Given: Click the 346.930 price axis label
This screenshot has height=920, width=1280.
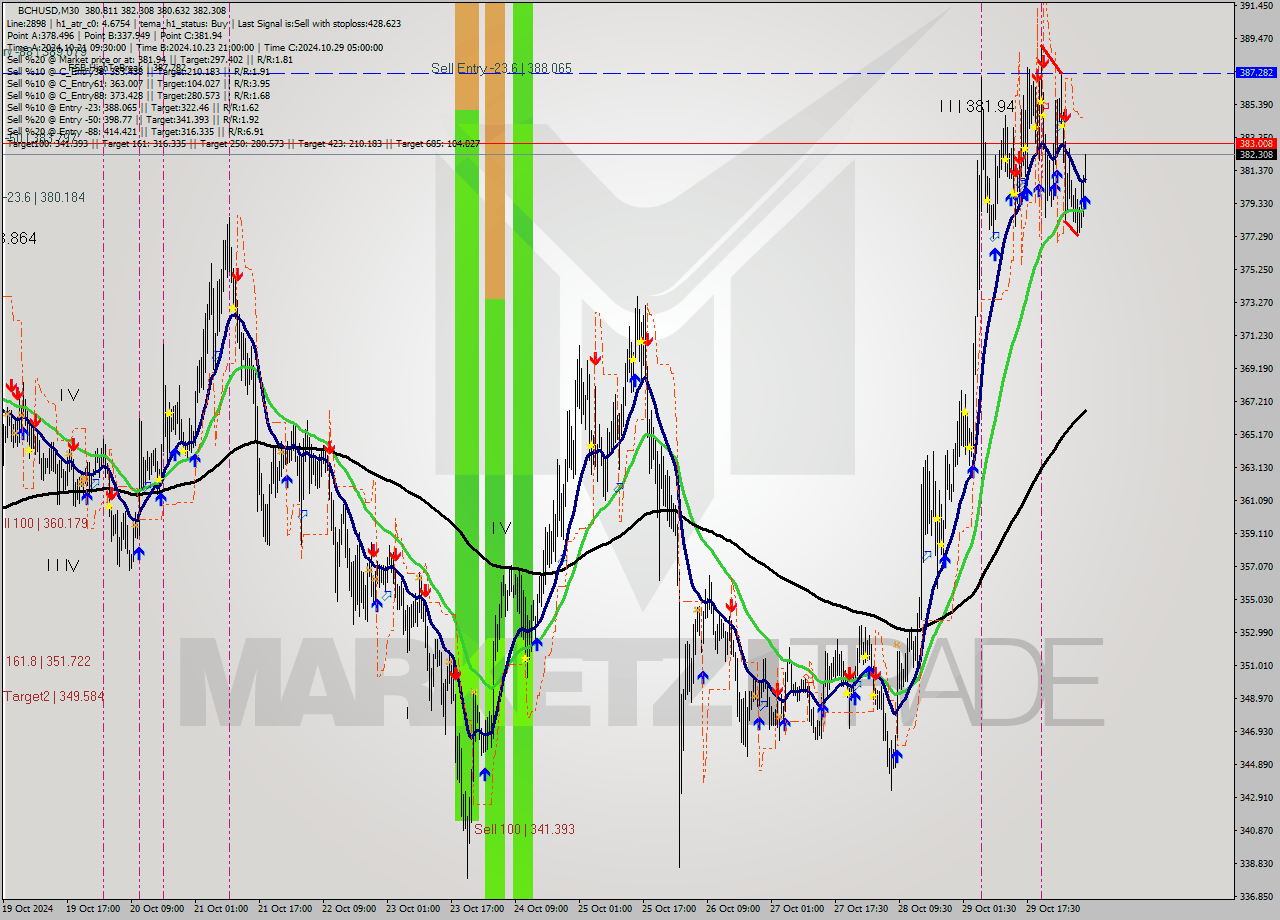Looking at the screenshot, I should point(1255,732).
